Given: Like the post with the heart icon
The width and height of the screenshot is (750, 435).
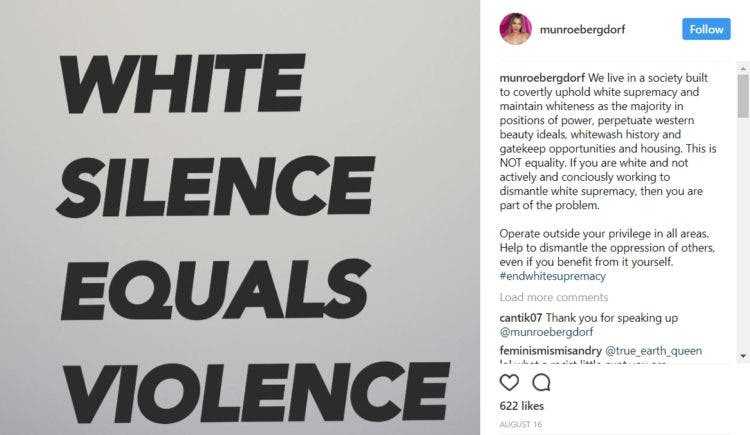Looking at the screenshot, I should point(509,382).
